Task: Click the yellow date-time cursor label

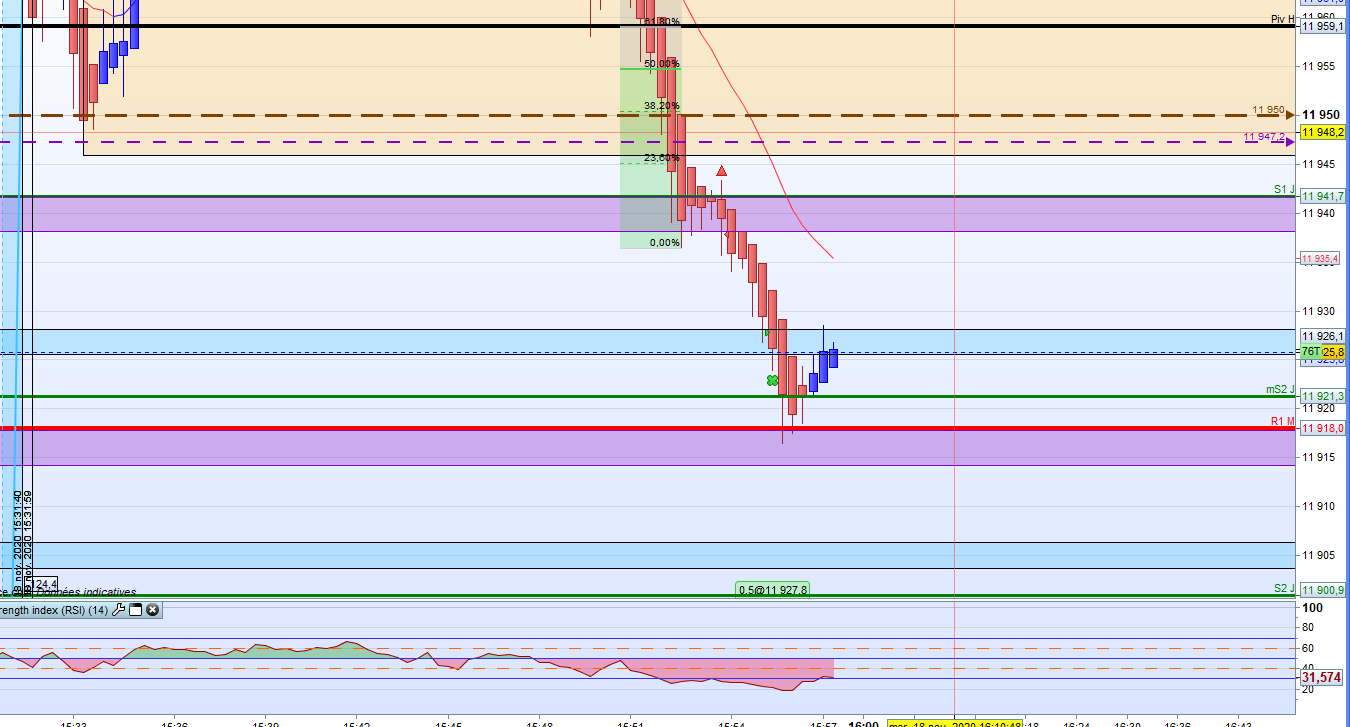Action: point(955,725)
